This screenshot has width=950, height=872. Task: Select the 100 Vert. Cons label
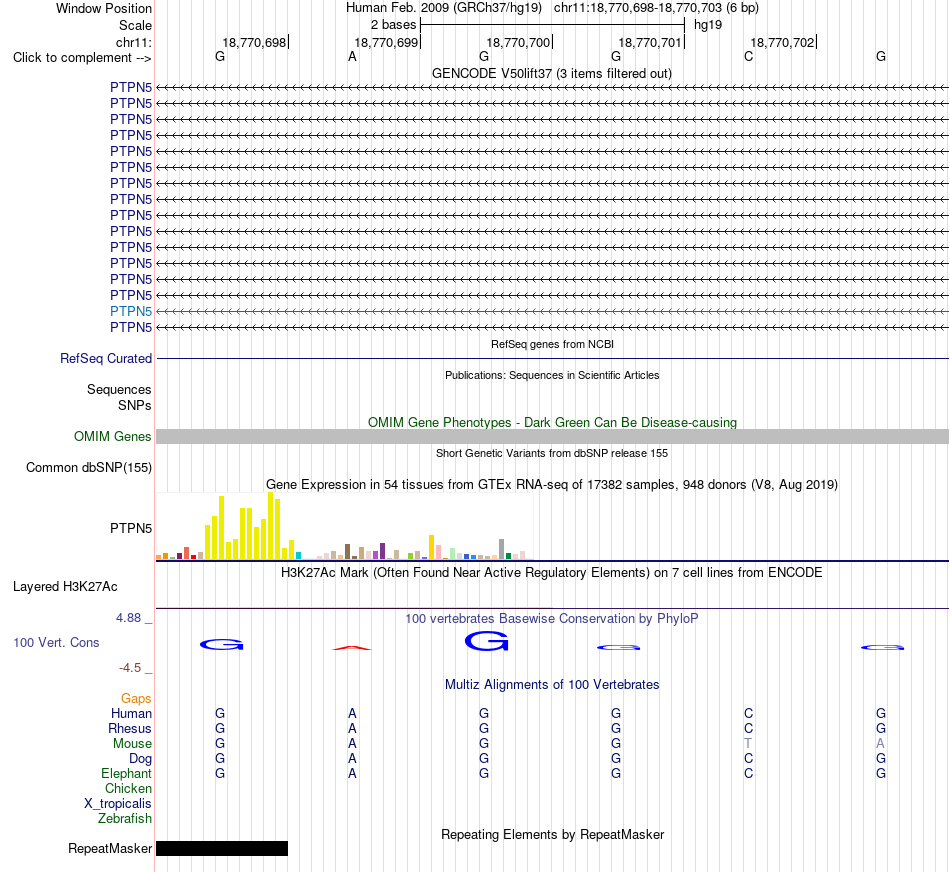[56, 642]
